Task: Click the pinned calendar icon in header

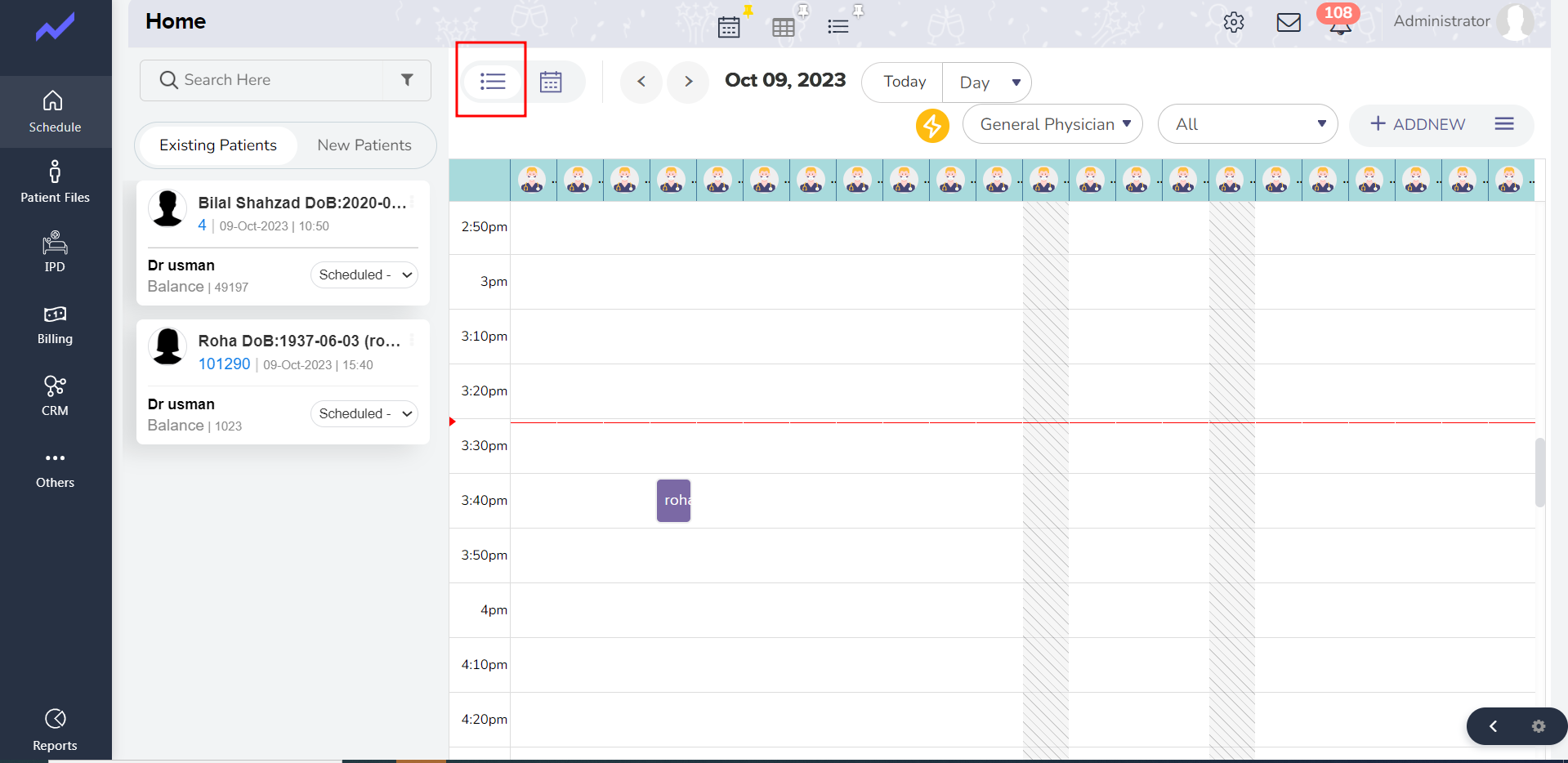Action: coord(729,27)
